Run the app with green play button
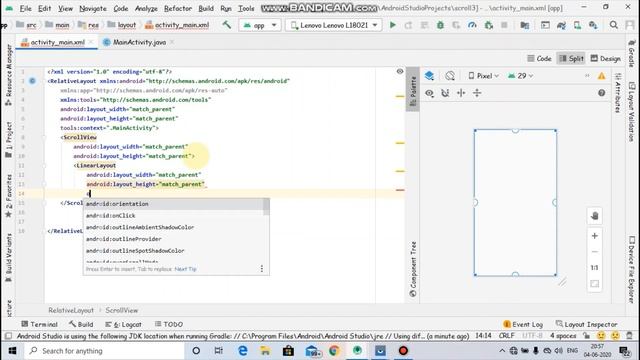The height and width of the screenshot is (360, 640). click(x=392, y=25)
